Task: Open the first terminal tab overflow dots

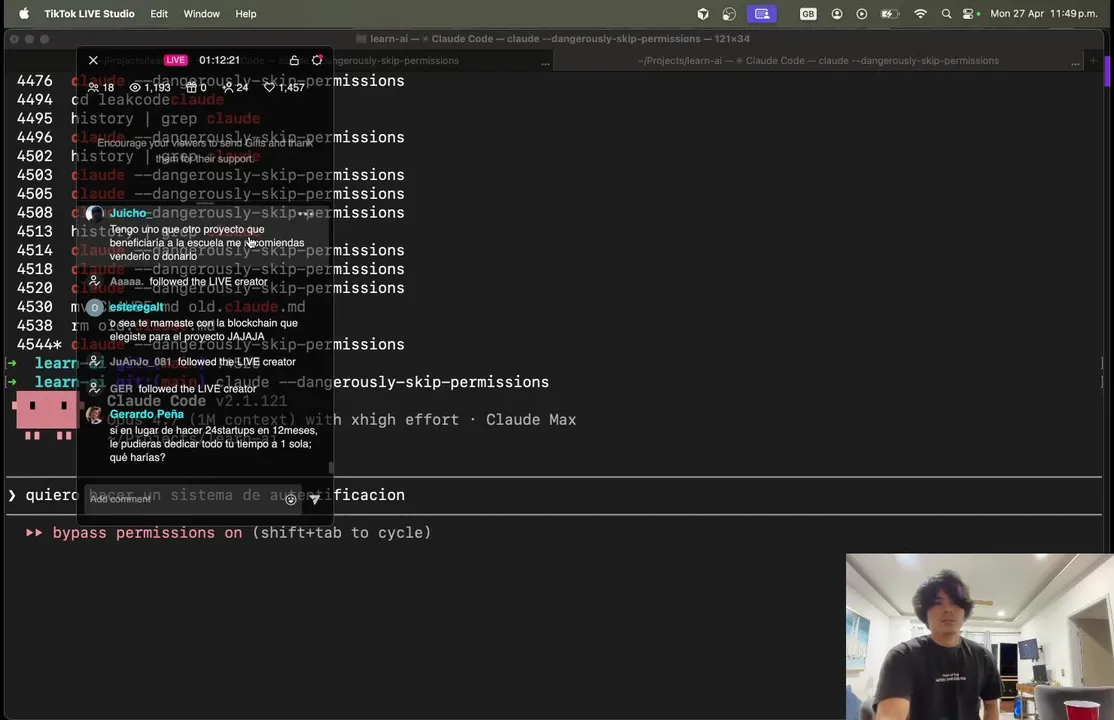Action: point(545,63)
